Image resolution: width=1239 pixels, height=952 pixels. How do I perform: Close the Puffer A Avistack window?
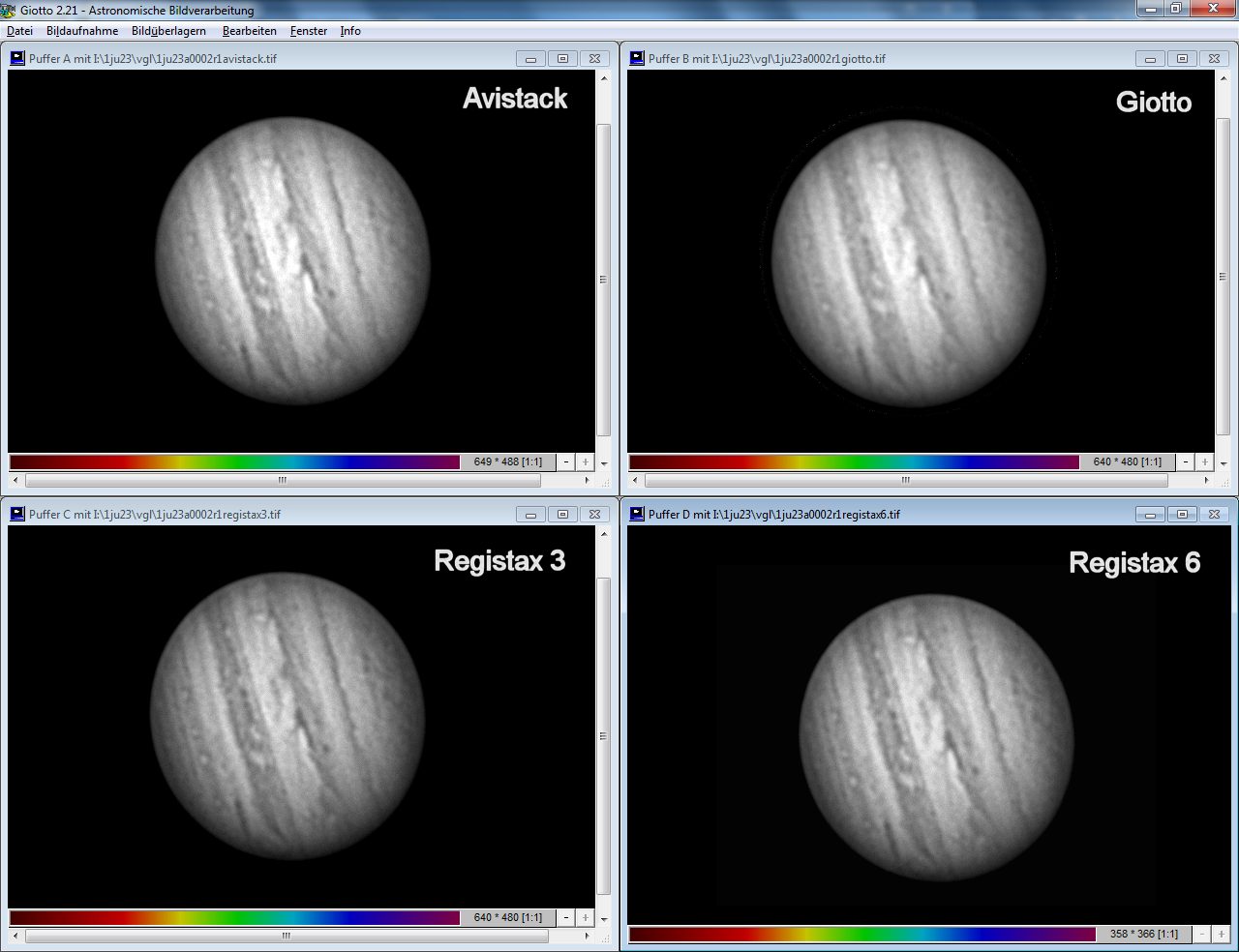(x=594, y=59)
